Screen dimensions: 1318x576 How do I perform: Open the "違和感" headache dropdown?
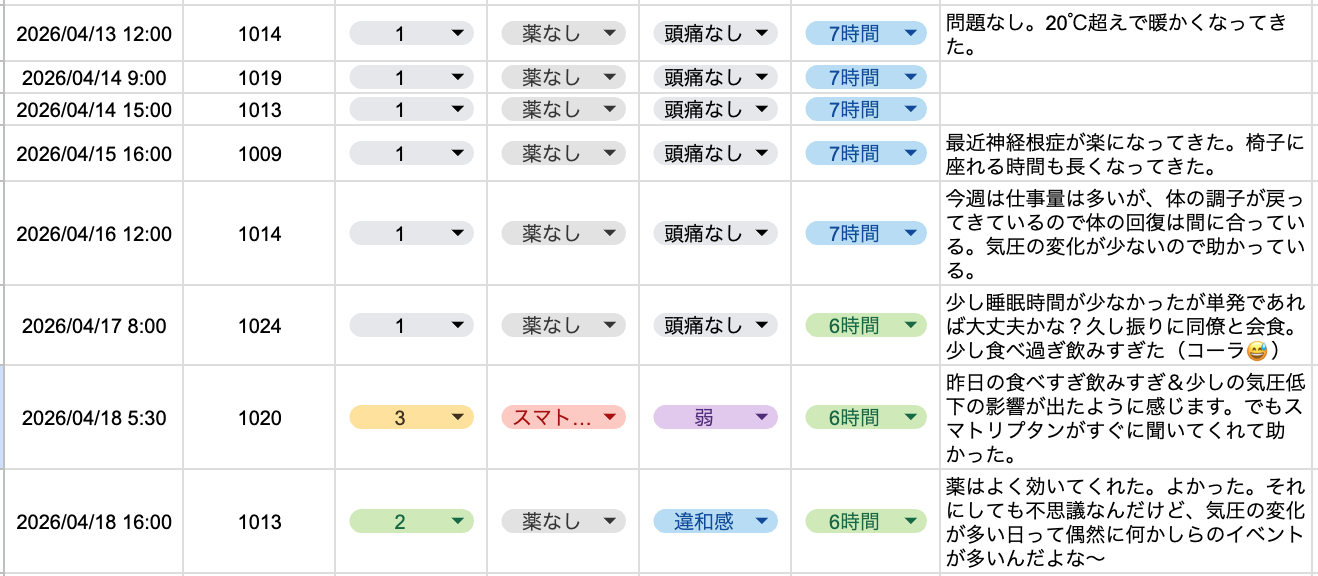pos(713,520)
